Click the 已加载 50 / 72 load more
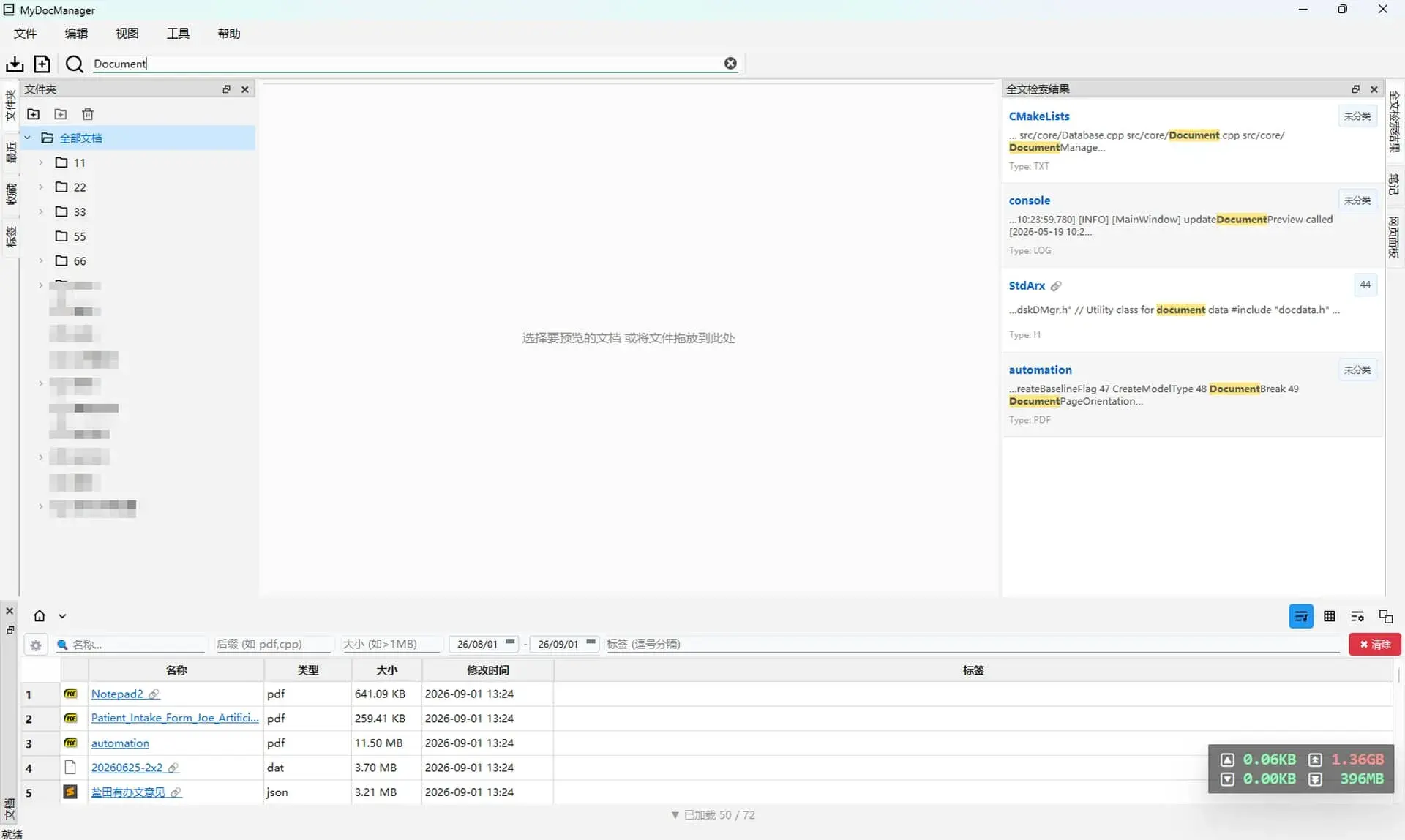The height and width of the screenshot is (840, 1405). [x=713, y=815]
